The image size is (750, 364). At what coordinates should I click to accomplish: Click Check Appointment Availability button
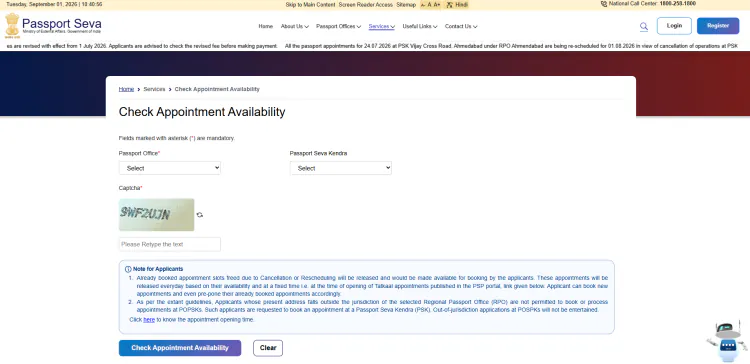[180, 348]
